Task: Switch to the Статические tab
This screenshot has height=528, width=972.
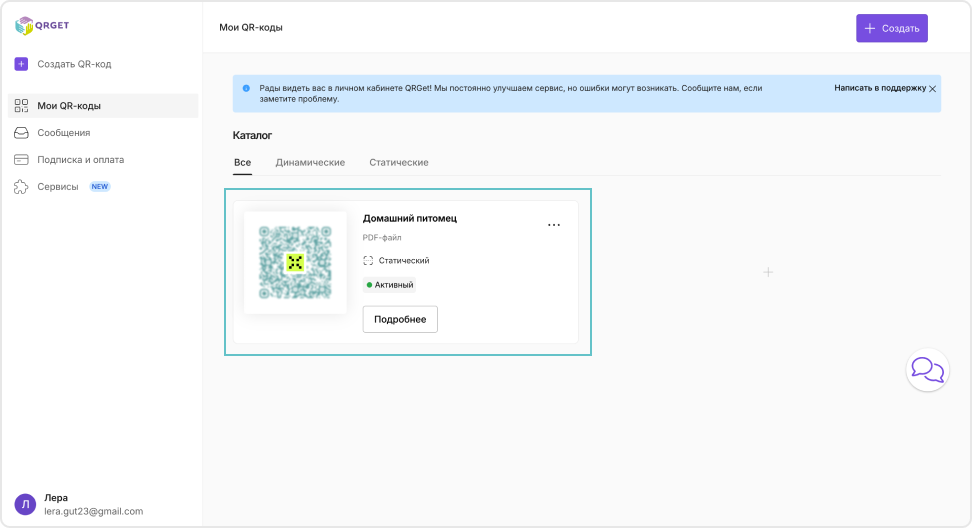Action: pos(398,162)
